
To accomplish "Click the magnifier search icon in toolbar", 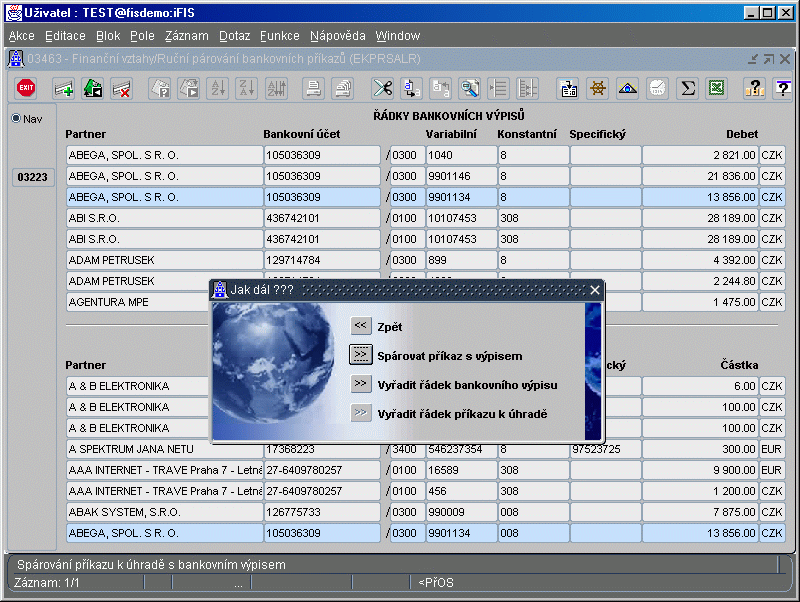I will 469,88.
